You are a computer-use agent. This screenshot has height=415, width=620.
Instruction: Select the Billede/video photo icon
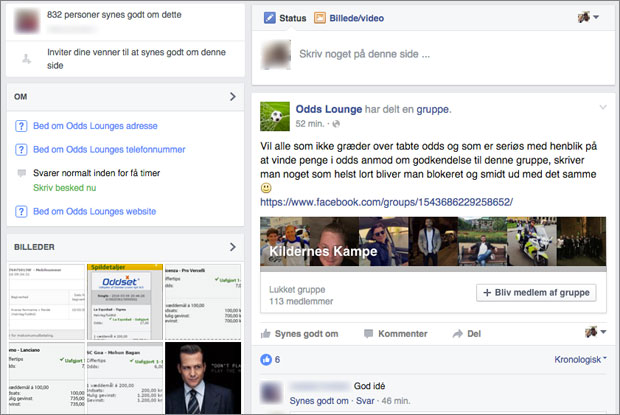(320, 18)
